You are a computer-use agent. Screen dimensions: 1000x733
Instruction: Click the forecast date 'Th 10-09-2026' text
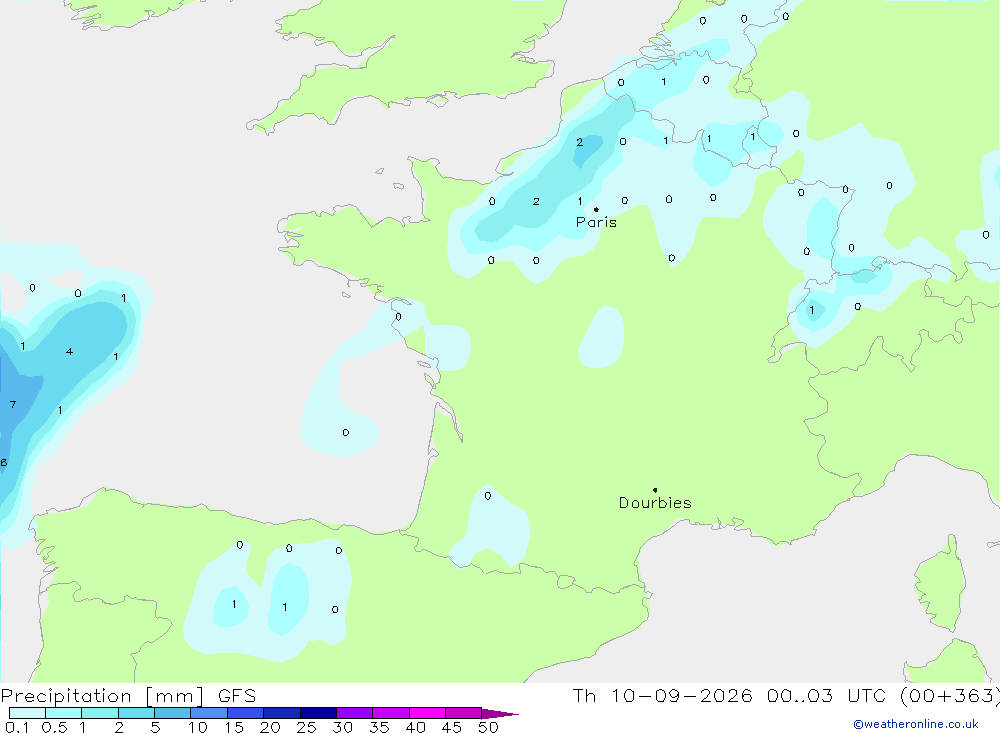pos(662,695)
